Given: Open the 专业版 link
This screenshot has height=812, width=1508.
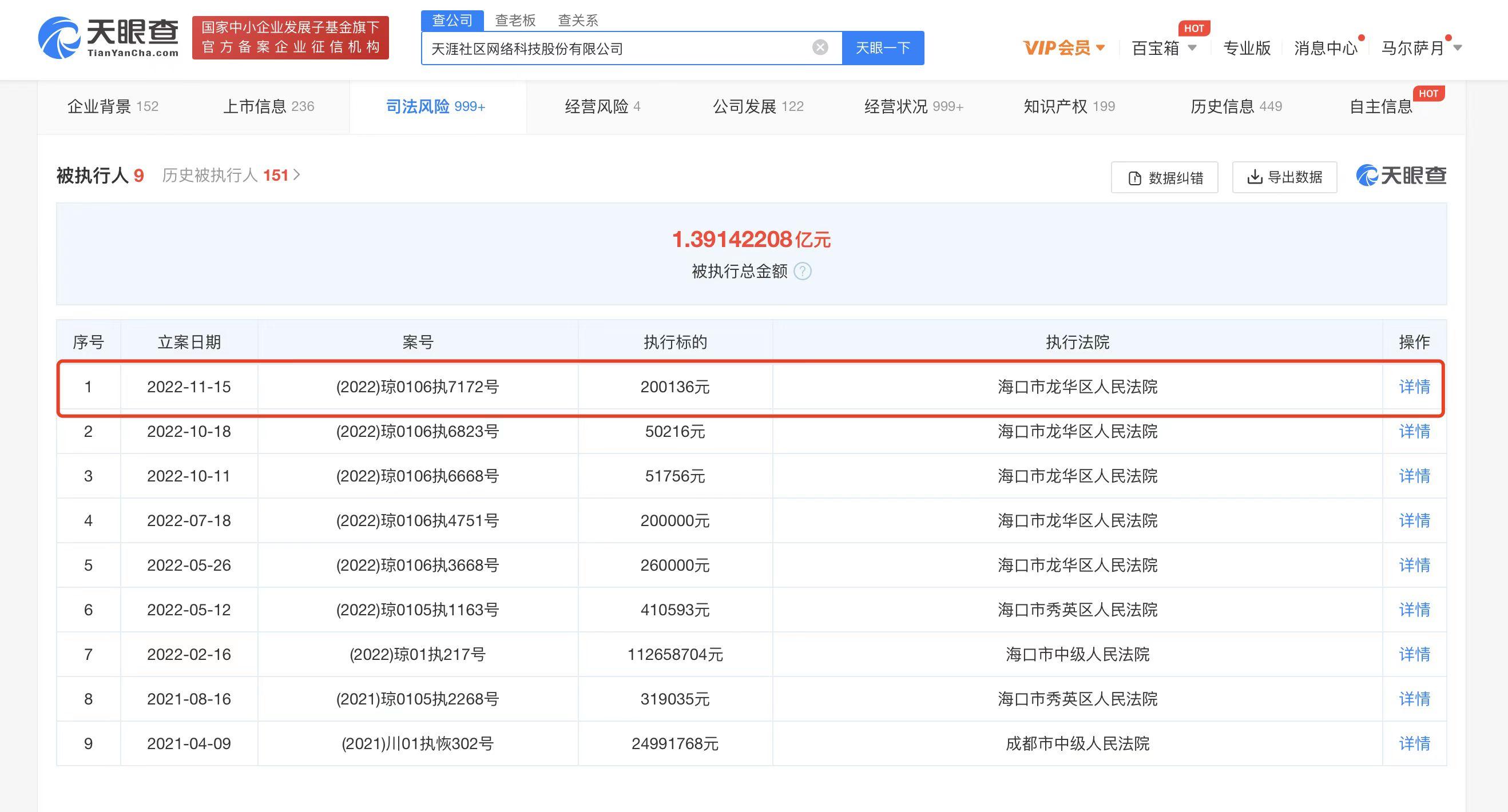Looking at the screenshot, I should (1247, 48).
